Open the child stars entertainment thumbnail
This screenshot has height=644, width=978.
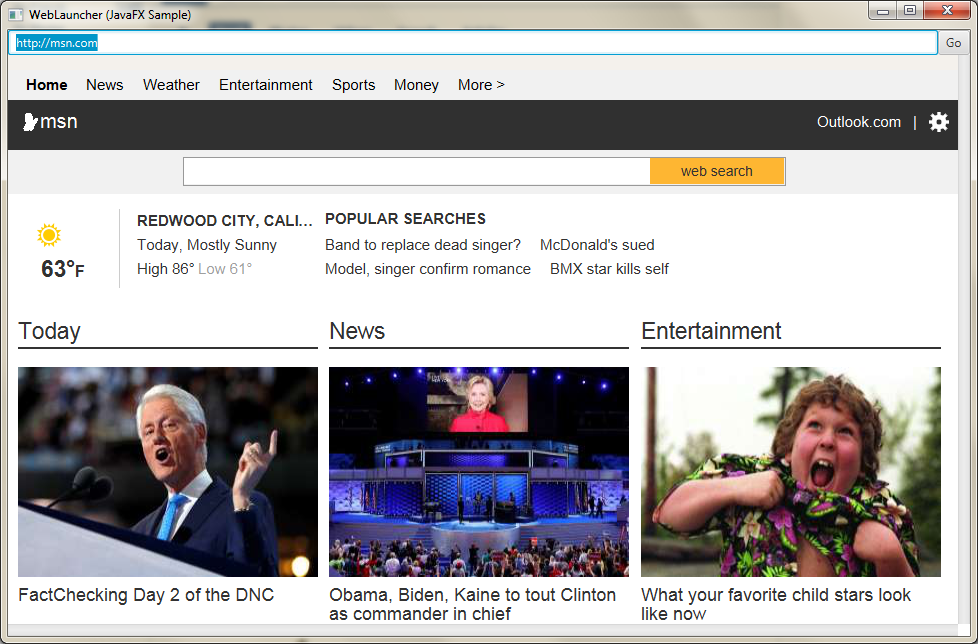click(790, 471)
